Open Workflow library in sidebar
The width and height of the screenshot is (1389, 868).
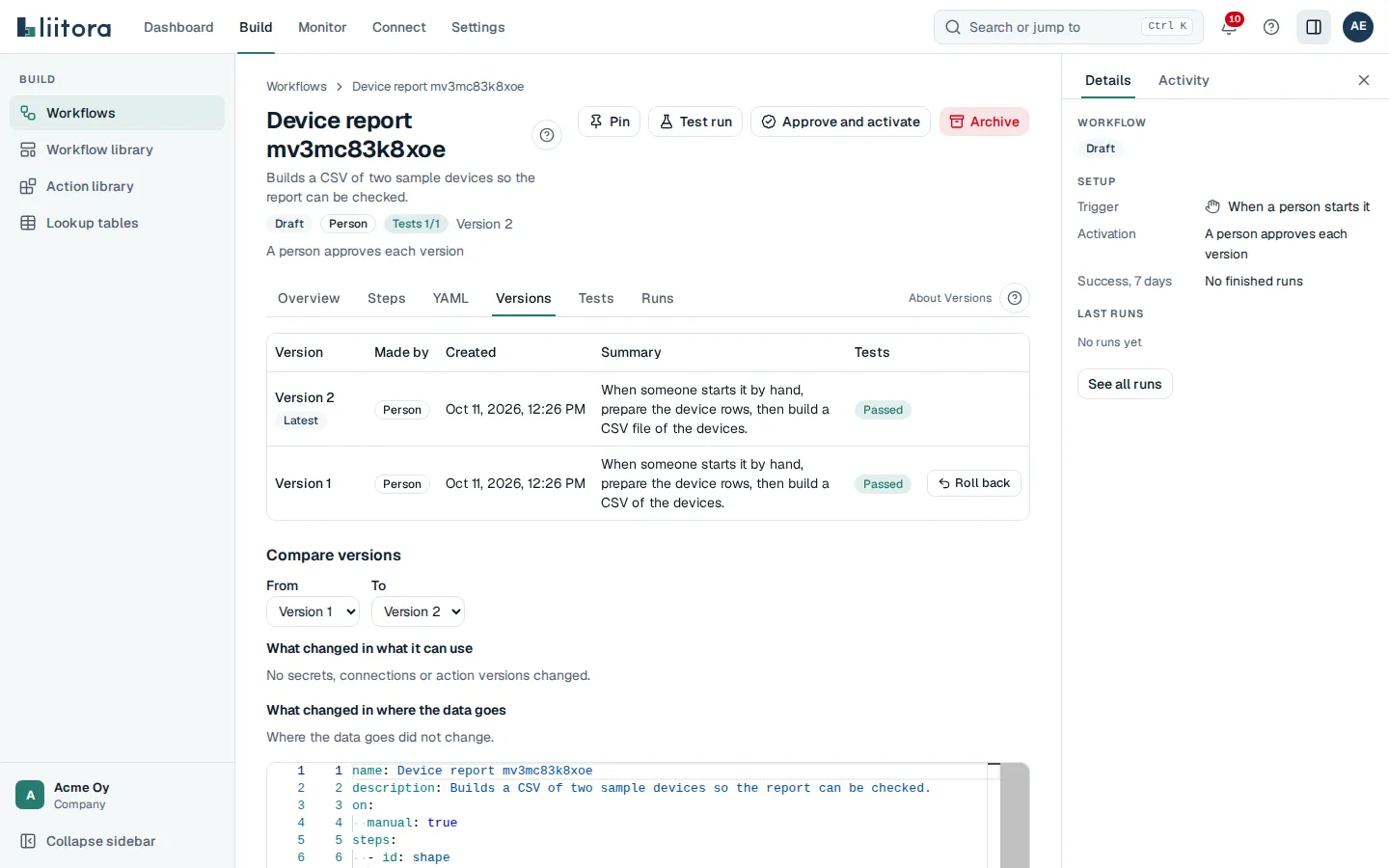pyautogui.click(x=117, y=149)
